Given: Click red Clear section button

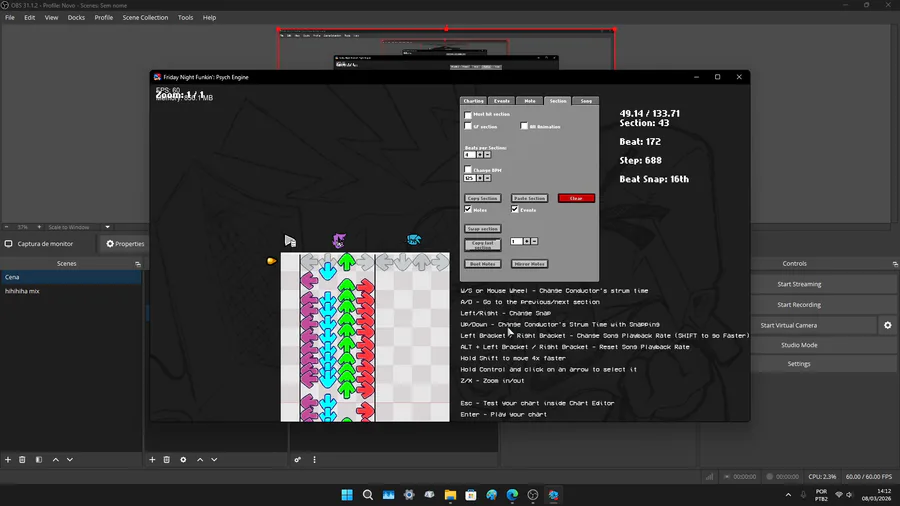Looking at the screenshot, I should 576,198.
